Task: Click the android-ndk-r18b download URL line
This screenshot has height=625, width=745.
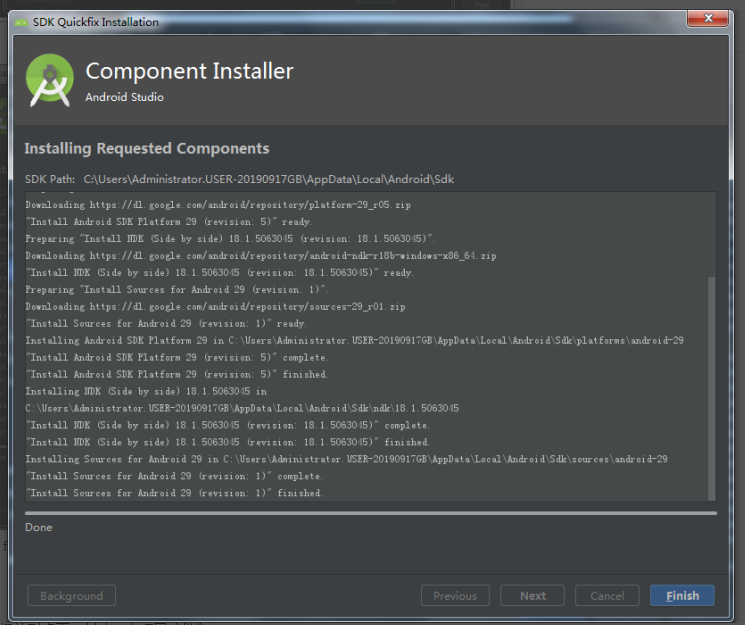Action: pyautogui.click(x=261, y=256)
